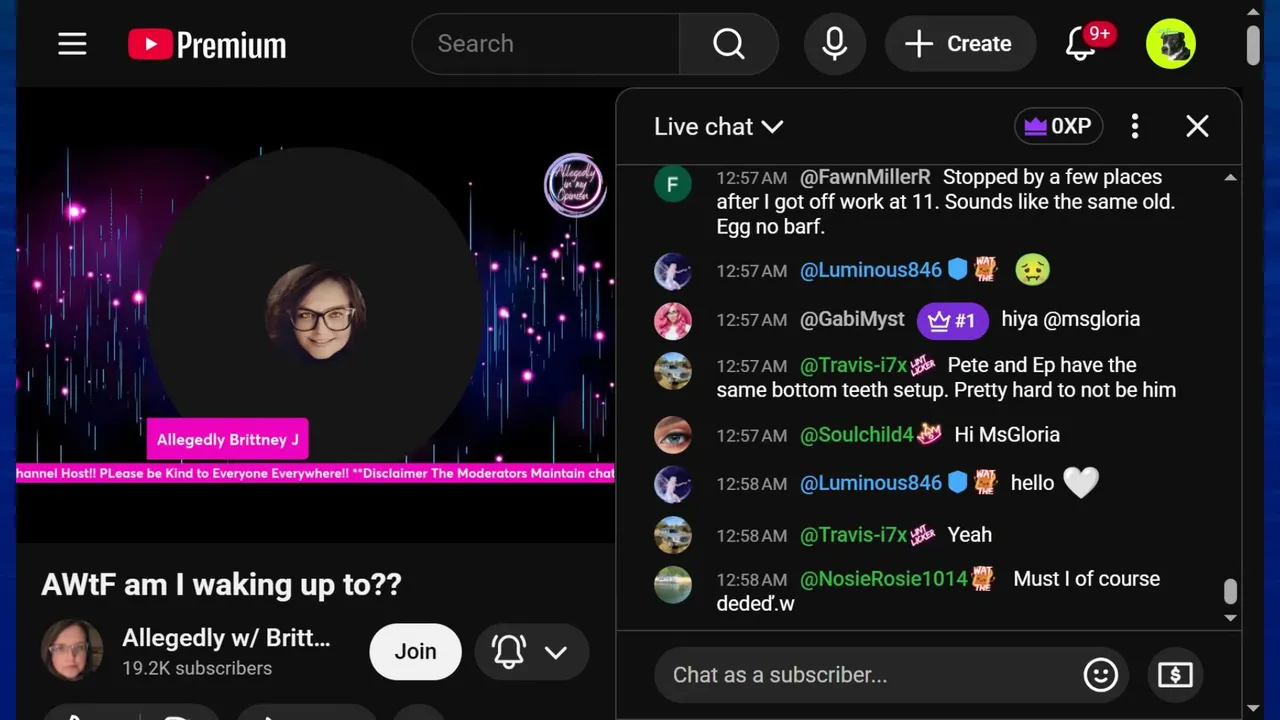The image size is (1280, 720).
Task: Close the live chat panel
Action: [x=1197, y=126]
